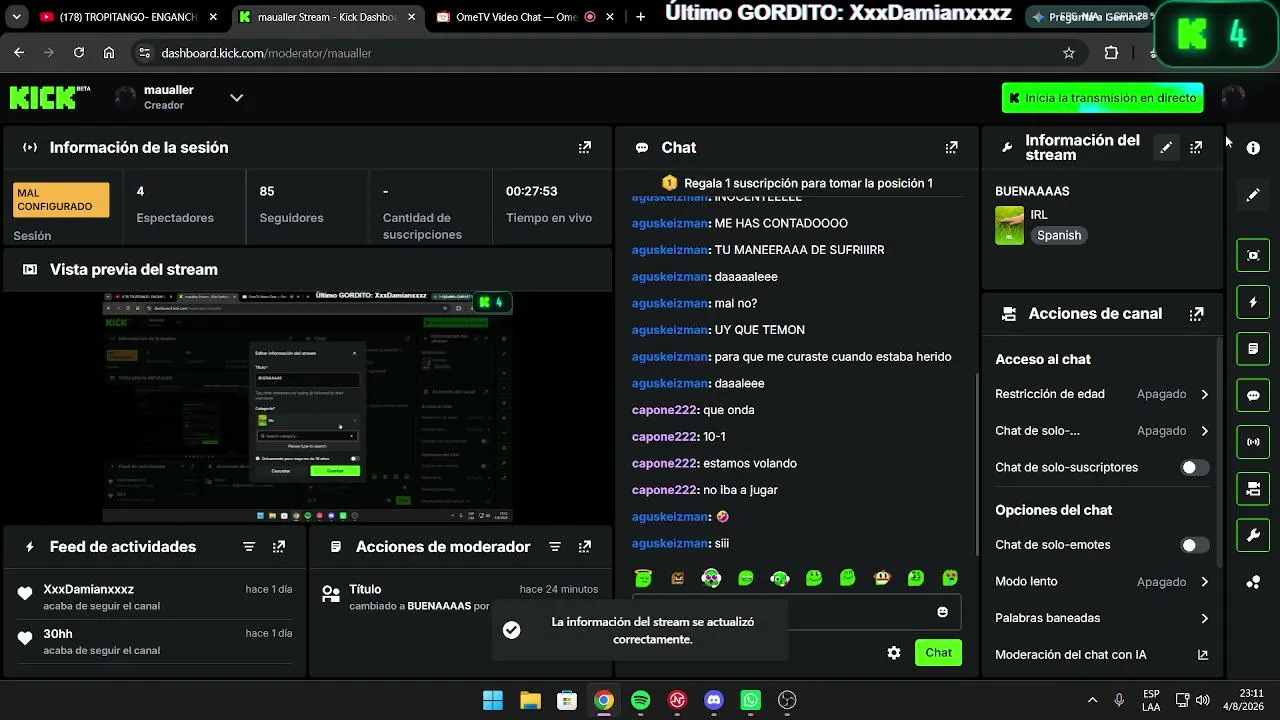Open File Explorer from the taskbar

point(530,700)
